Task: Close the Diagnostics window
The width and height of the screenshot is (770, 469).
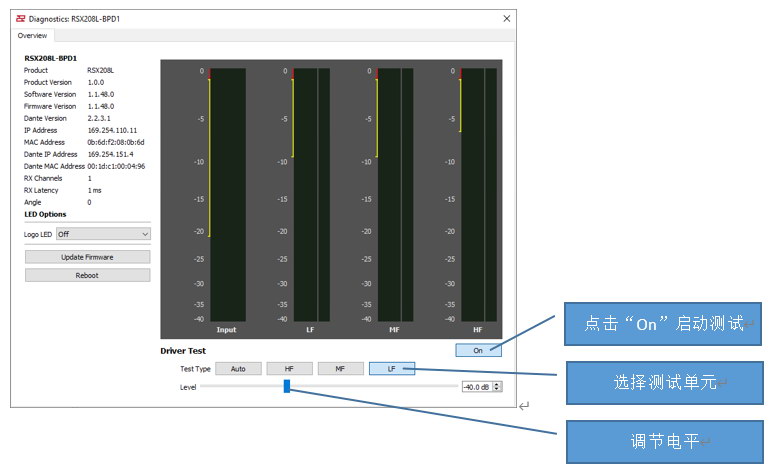Action: [x=506, y=19]
